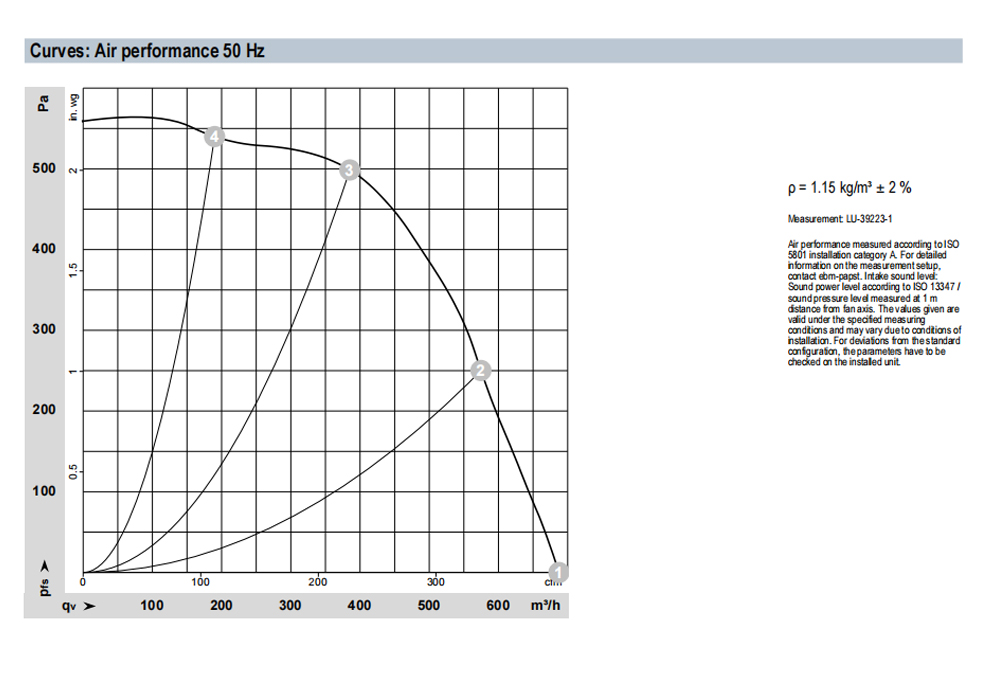Click operating point marker 1 at axis

[x=558, y=572]
